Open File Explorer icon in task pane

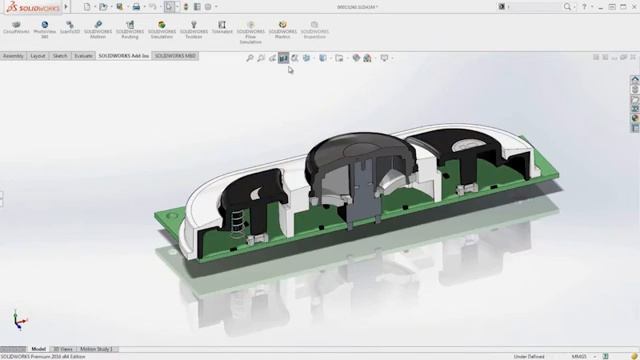click(635, 99)
